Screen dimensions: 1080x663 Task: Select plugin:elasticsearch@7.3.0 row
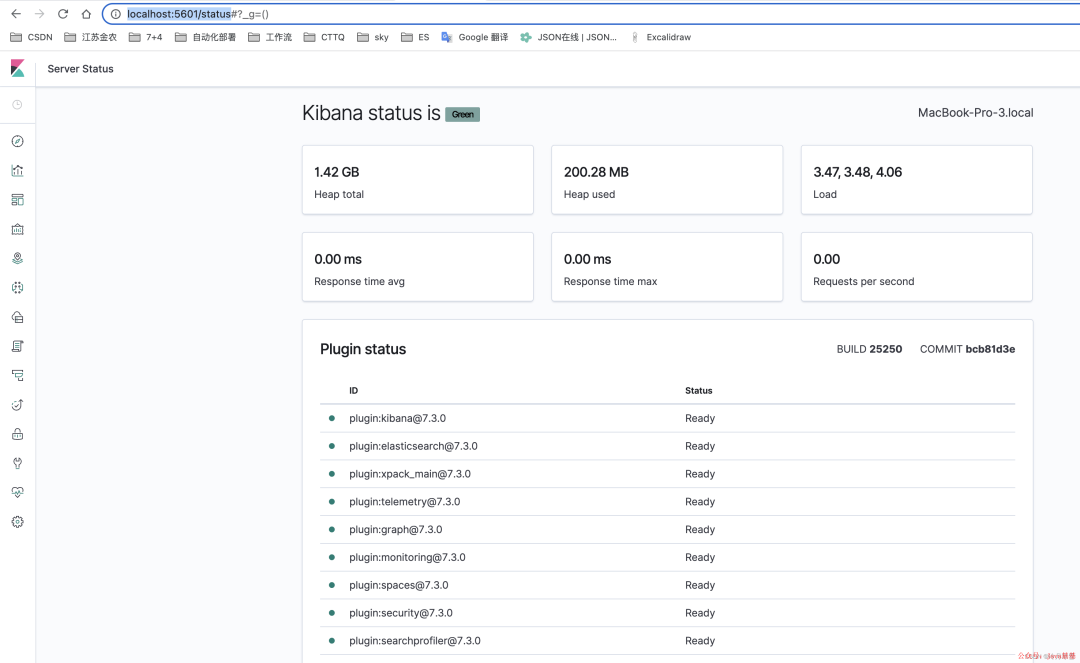pos(667,446)
